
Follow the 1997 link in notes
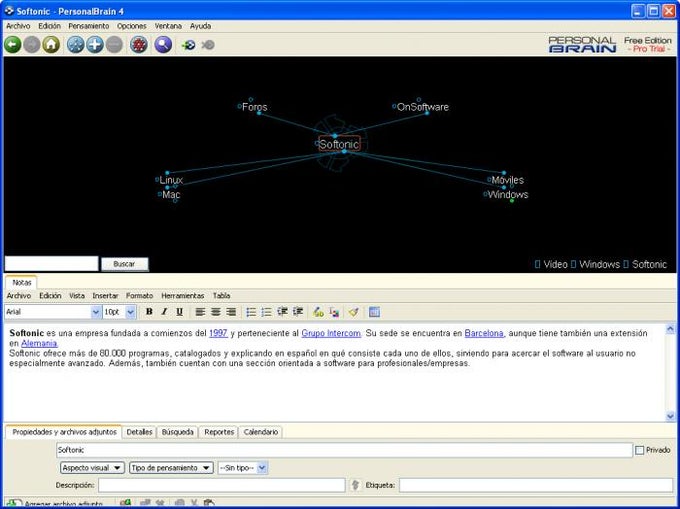pos(218,333)
